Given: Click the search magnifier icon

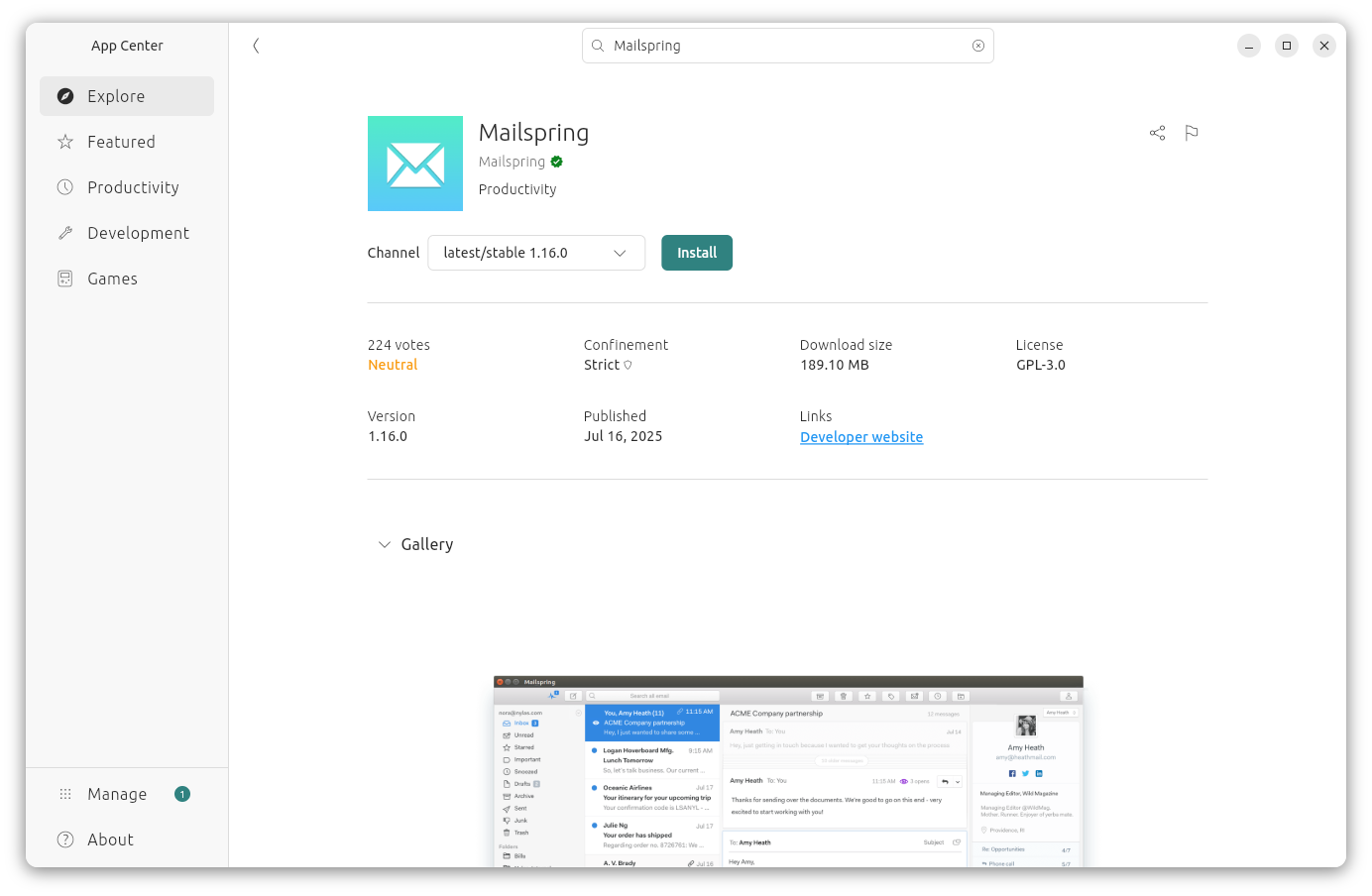Looking at the screenshot, I should coord(598,45).
